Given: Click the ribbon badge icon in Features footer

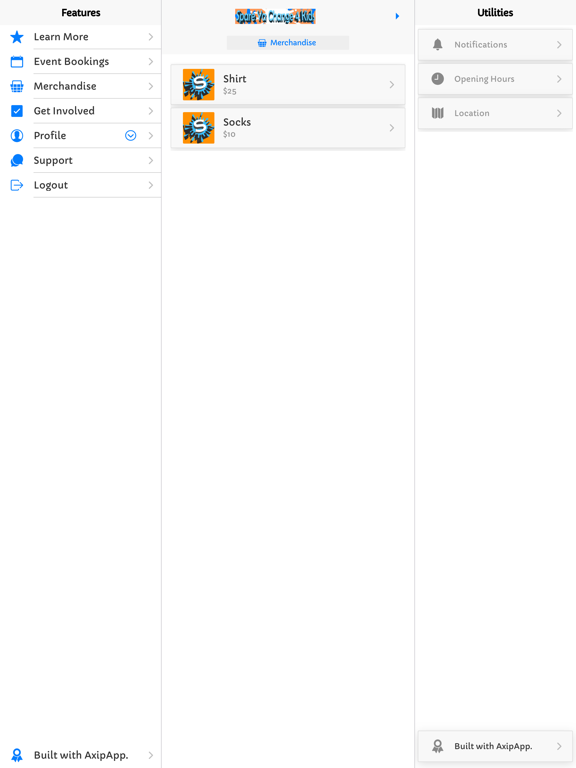Looking at the screenshot, I should (x=17, y=755).
